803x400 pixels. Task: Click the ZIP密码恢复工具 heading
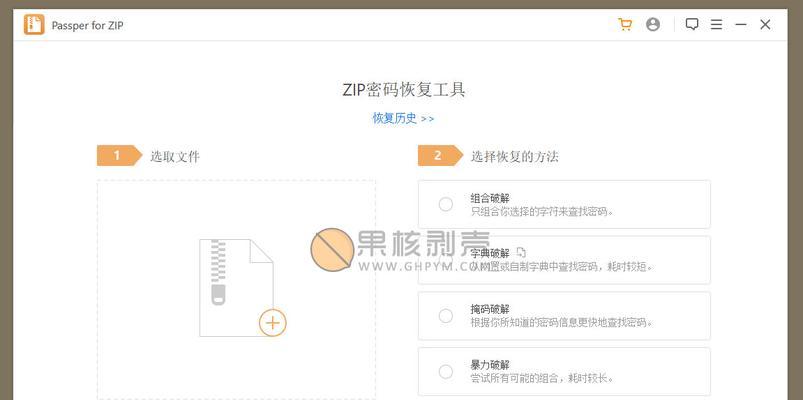tap(404, 90)
